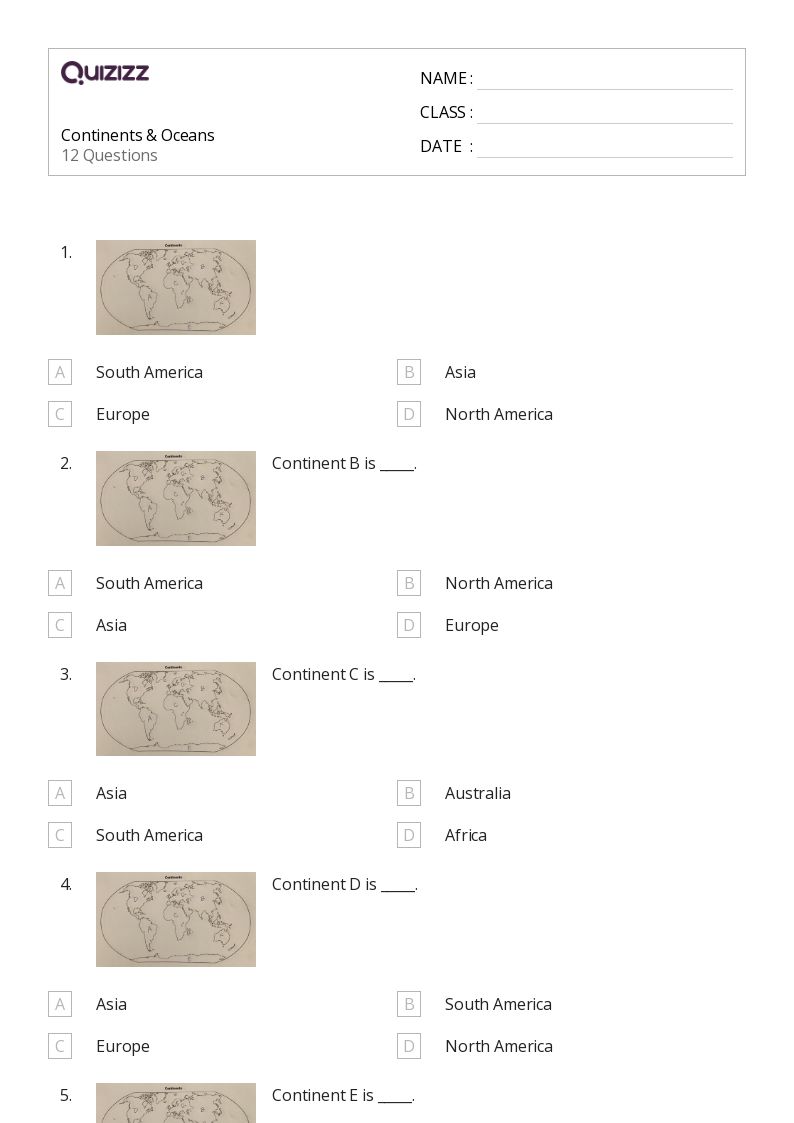This screenshot has height=1123, width=794.
Task: Select the CLASS input line
Action: coord(605,114)
